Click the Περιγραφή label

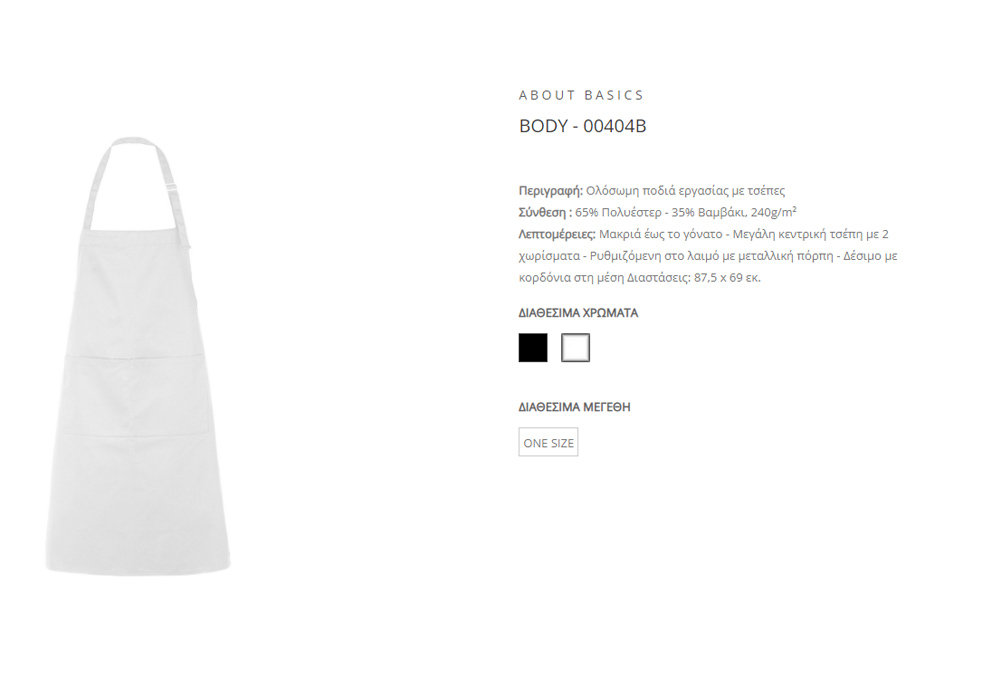[x=550, y=191]
